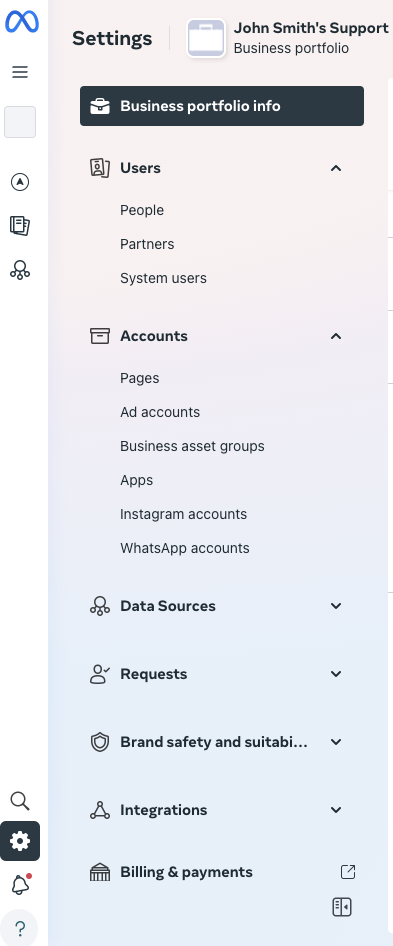The height and width of the screenshot is (946, 393).
Task: Open the hamburger menu icon
Action: [20, 72]
